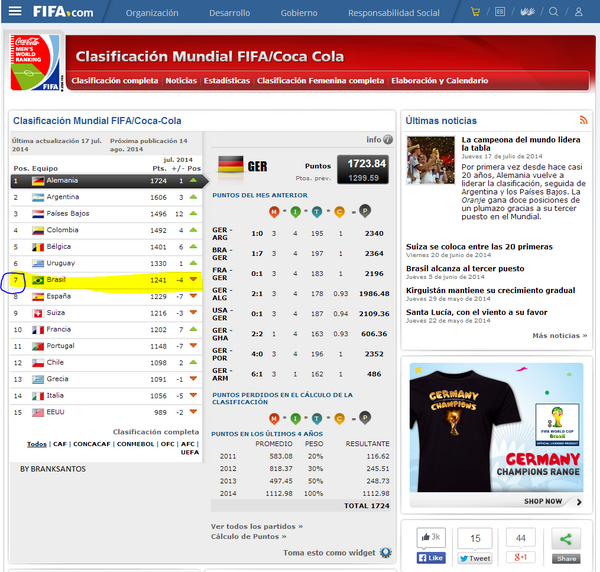Click the orange C confederation icon under Puntos del mes
Image resolution: width=600 pixels, height=572 pixels.
[339, 211]
